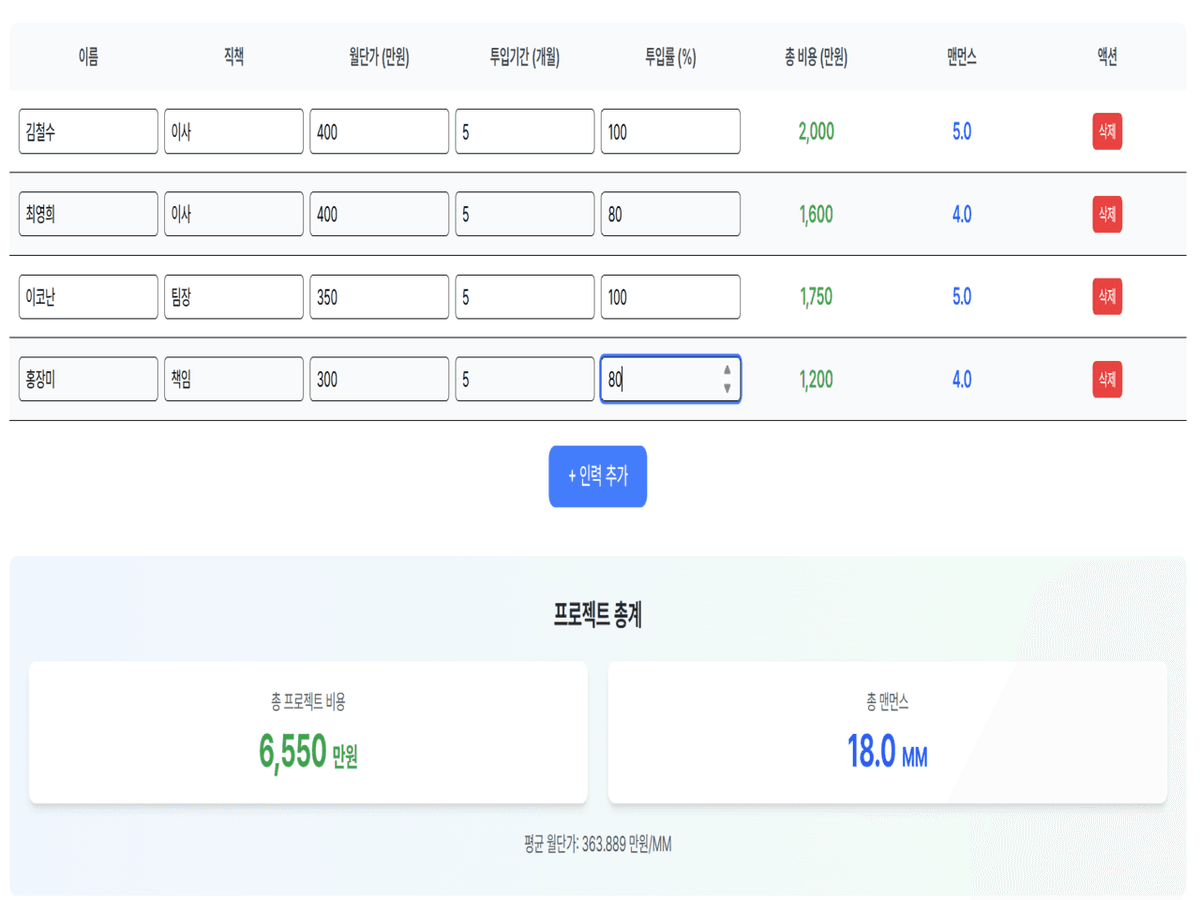Image resolution: width=1200 pixels, height=900 pixels.
Task: Click 최영희's 직책 field showing 이사
Action: (233, 214)
